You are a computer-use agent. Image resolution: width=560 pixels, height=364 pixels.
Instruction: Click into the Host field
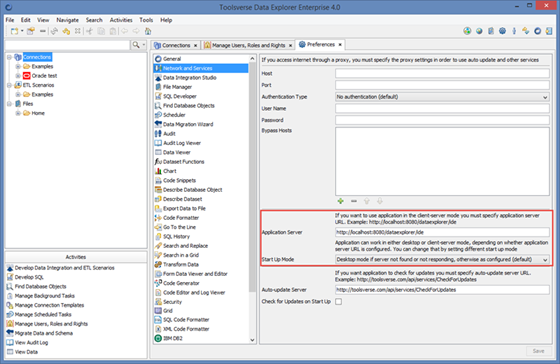tap(442, 73)
